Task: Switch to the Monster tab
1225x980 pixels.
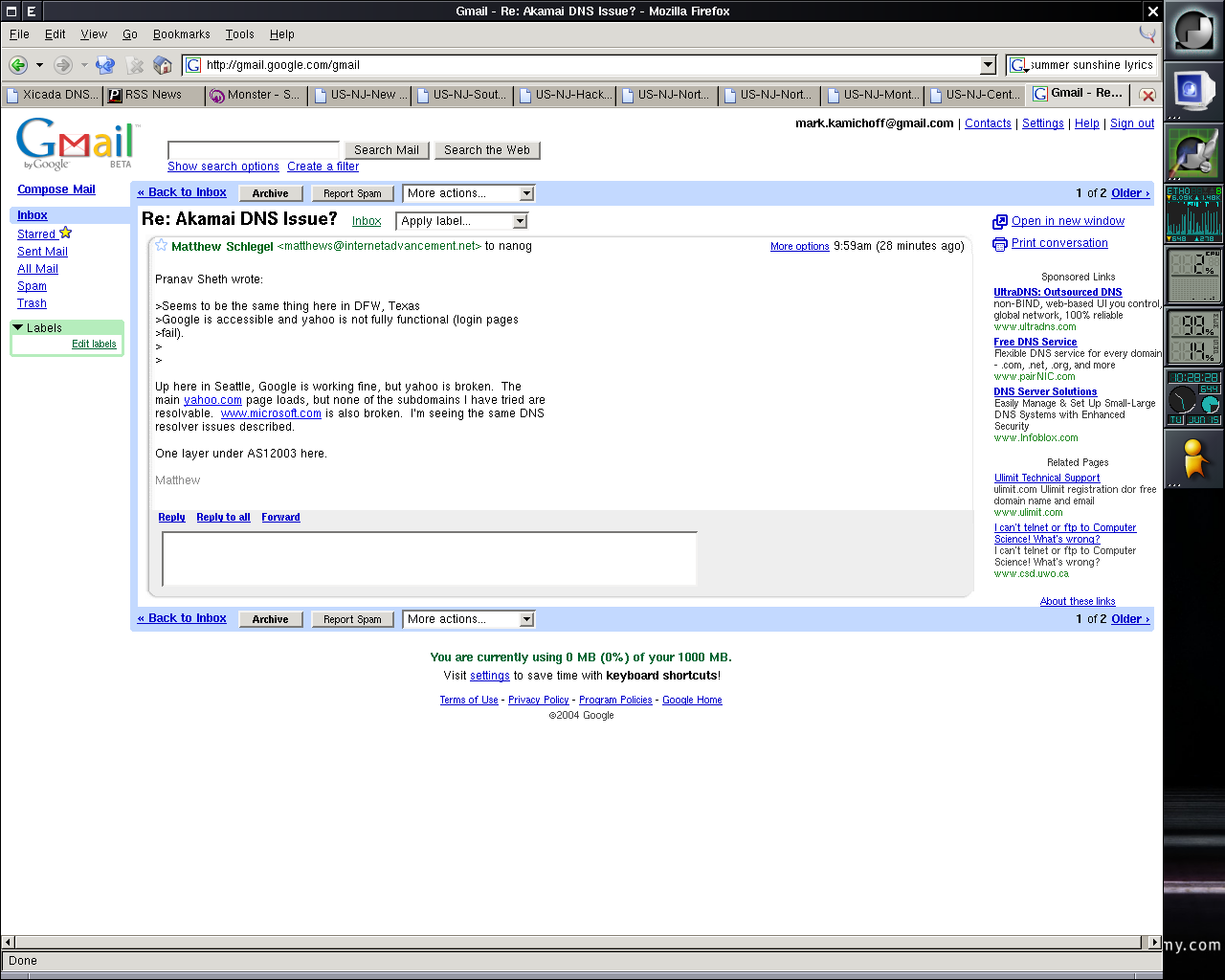Action: [x=256, y=95]
